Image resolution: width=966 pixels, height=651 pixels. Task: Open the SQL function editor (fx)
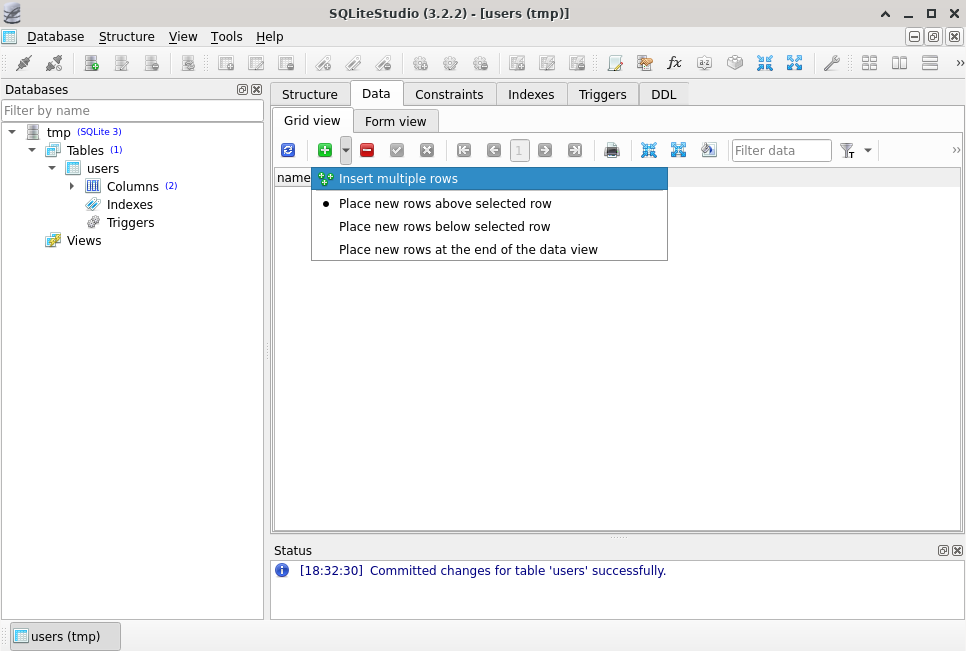(675, 63)
